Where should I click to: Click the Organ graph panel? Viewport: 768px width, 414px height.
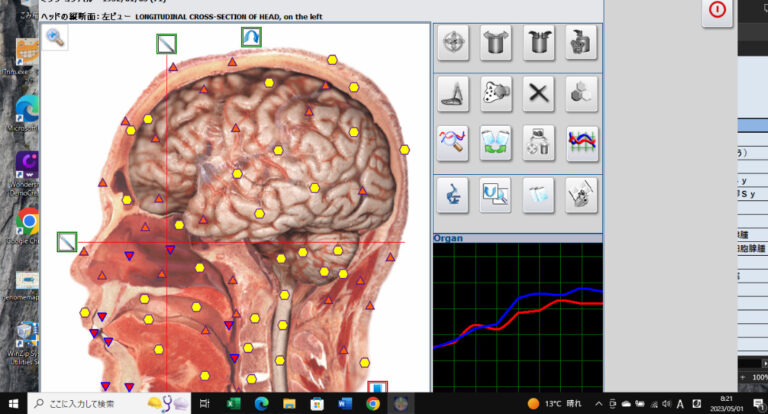pos(518,317)
